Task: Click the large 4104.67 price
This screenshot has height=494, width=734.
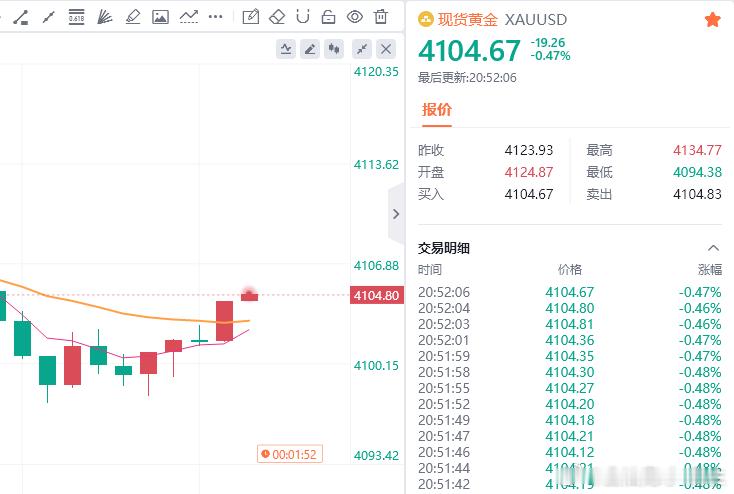Action: [469, 51]
